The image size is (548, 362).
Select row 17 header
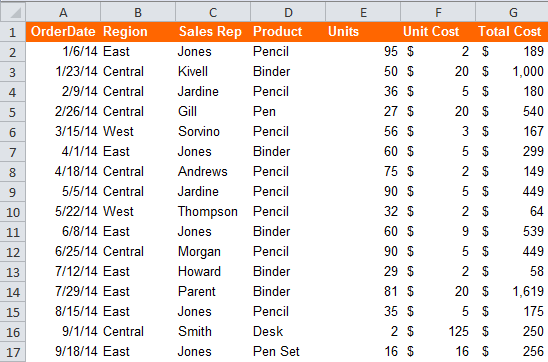pyautogui.click(x=13, y=352)
